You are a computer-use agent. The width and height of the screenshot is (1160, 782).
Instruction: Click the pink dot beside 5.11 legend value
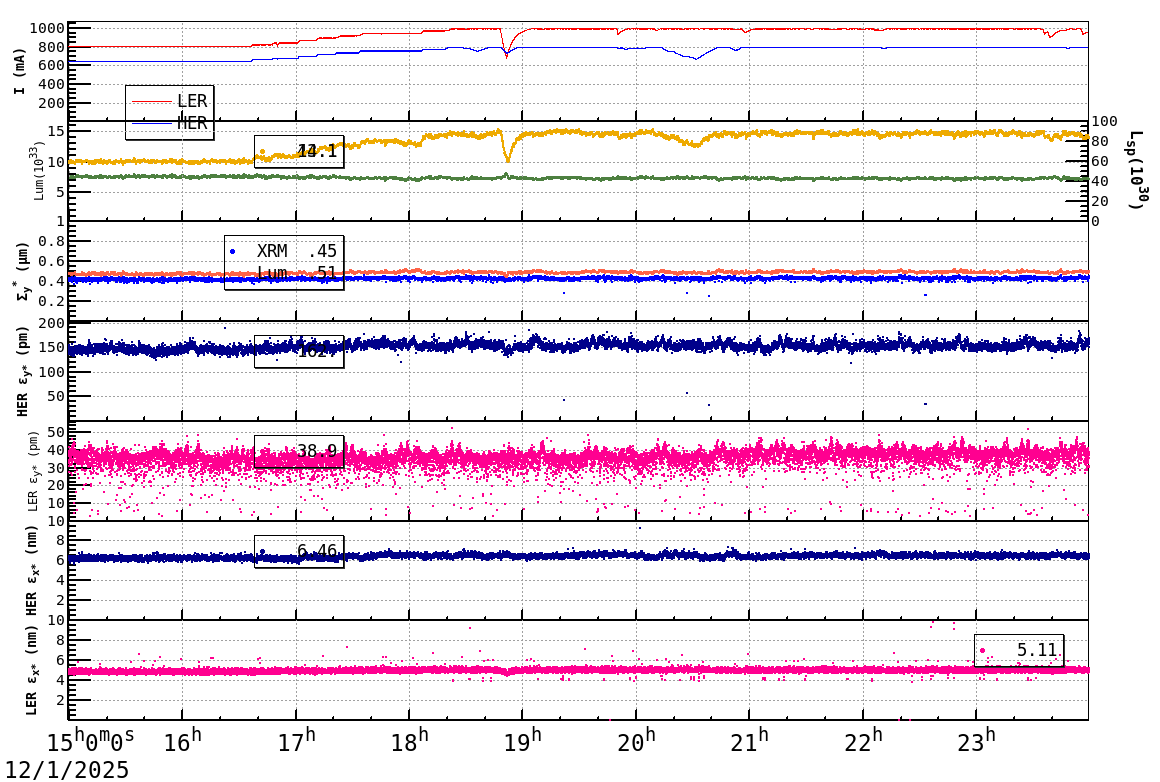(982, 650)
